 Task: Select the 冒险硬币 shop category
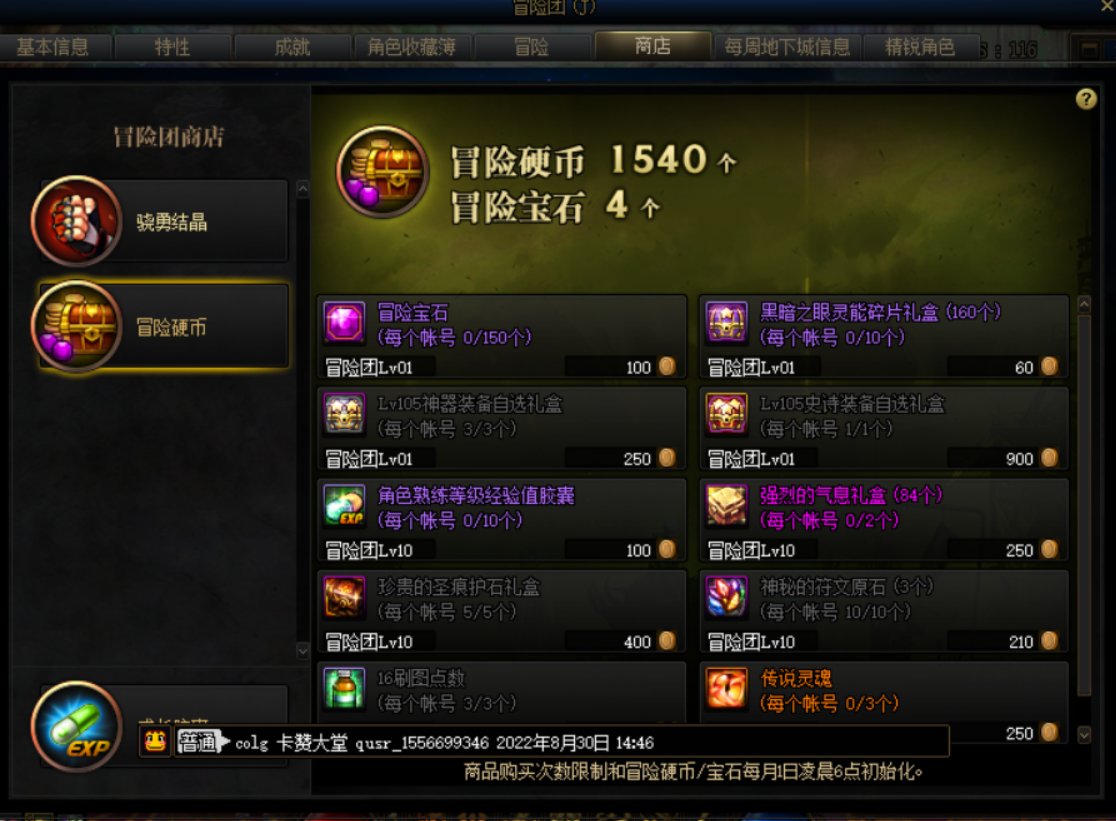tap(161, 327)
